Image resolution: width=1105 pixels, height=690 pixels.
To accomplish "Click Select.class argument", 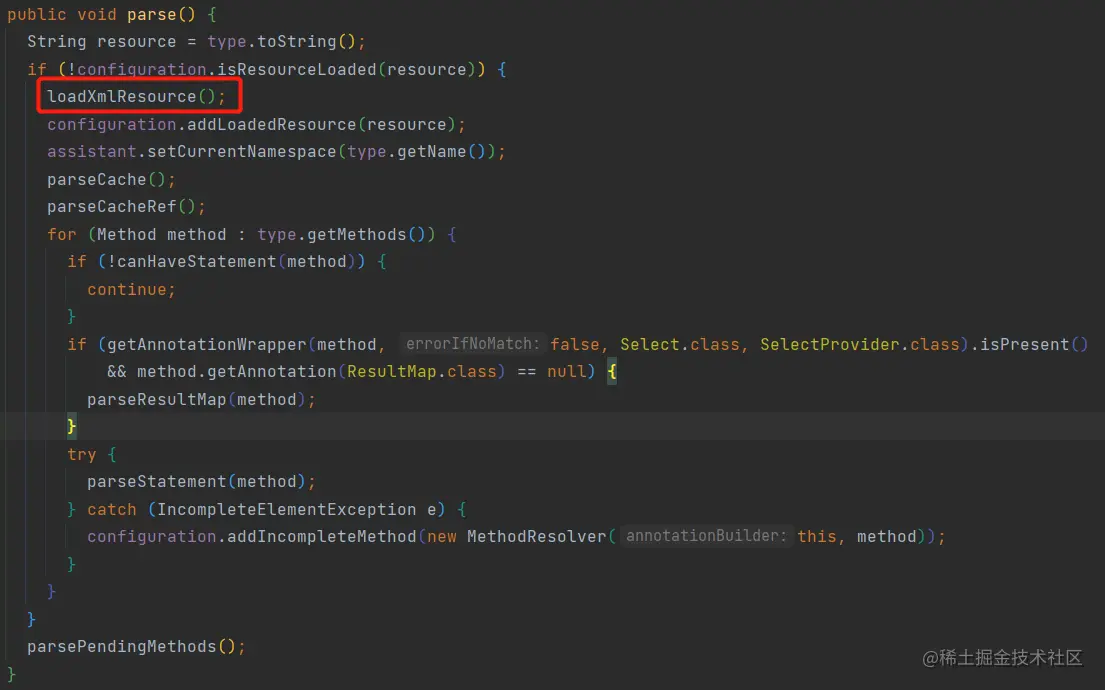I will pyautogui.click(x=679, y=345).
